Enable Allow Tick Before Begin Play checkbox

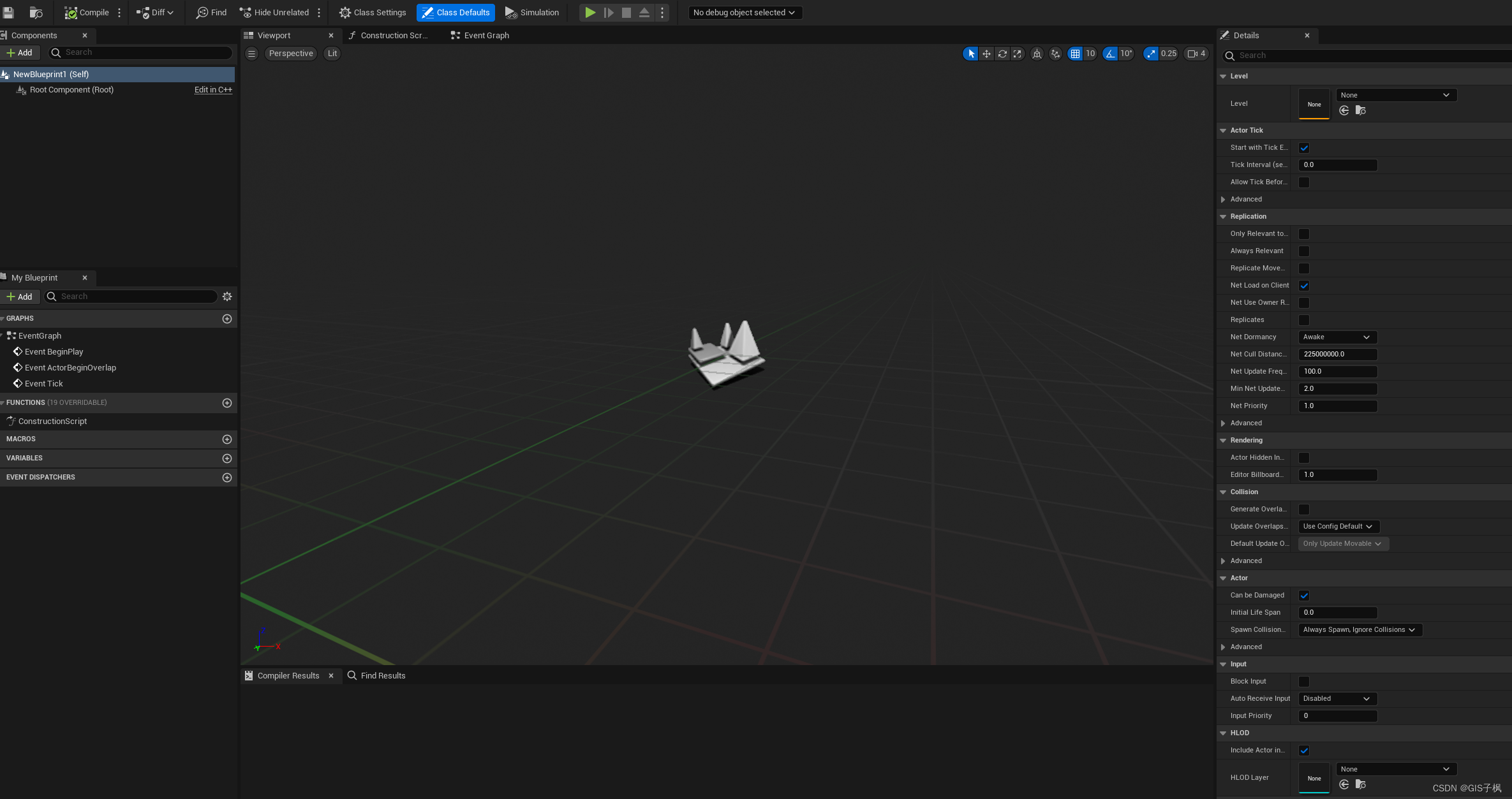coord(1304,182)
